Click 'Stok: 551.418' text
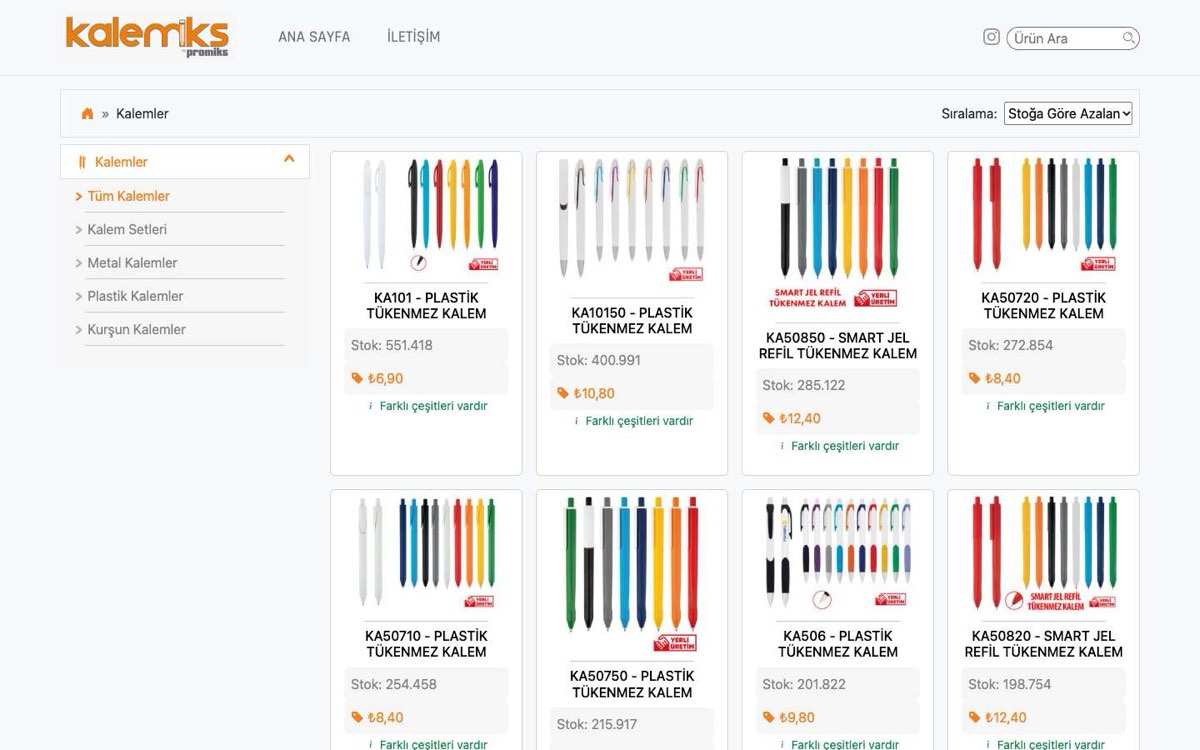 point(392,345)
